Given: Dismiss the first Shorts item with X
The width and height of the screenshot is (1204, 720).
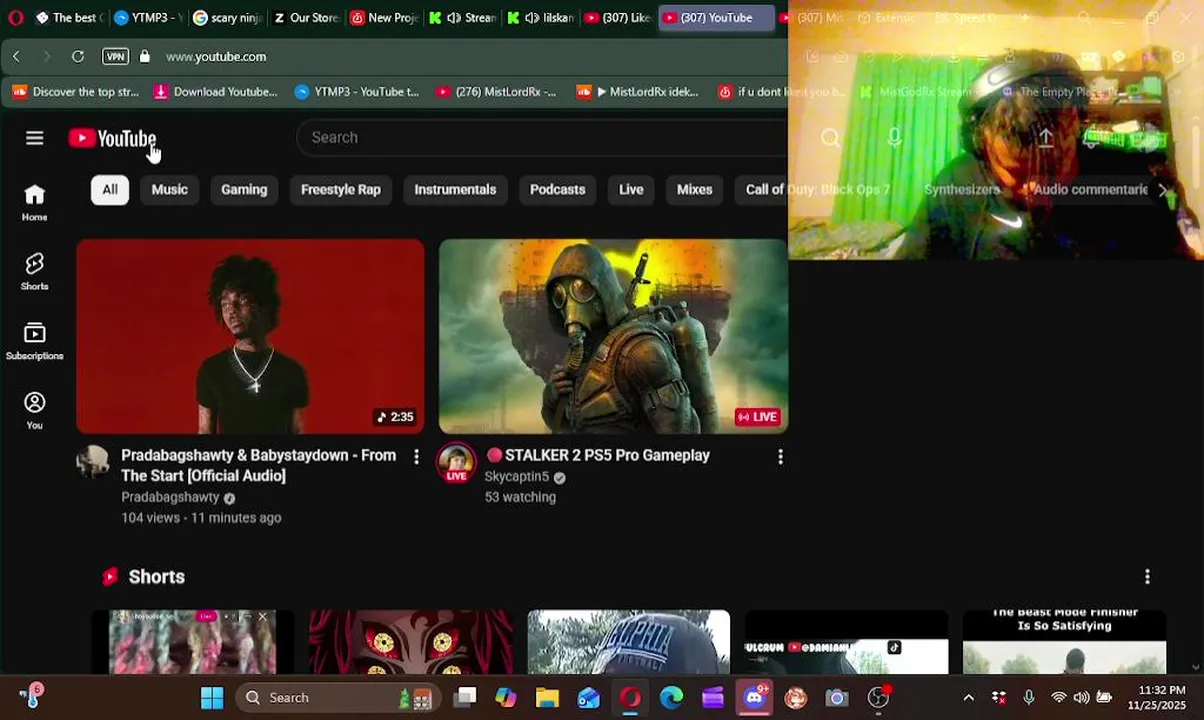Looking at the screenshot, I should coord(263,616).
